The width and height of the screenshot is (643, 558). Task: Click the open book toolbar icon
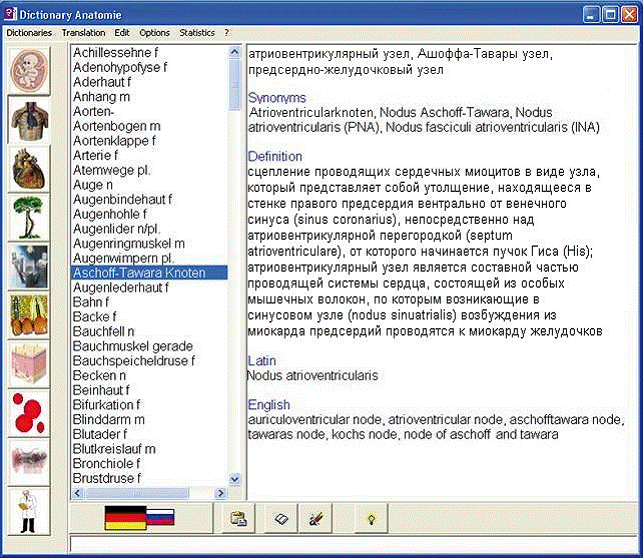coord(281,519)
